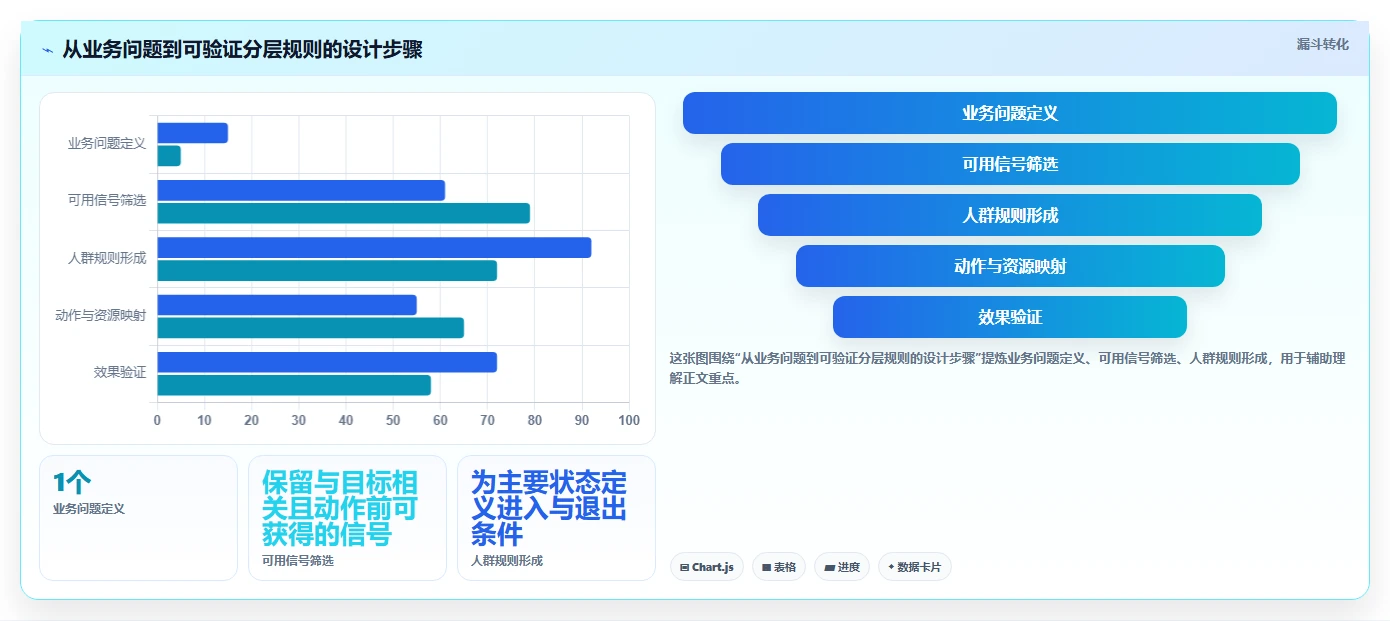This screenshot has width=1390, height=621.
Task: Click the blue bar for 业务问题定义
Action: click(x=193, y=133)
